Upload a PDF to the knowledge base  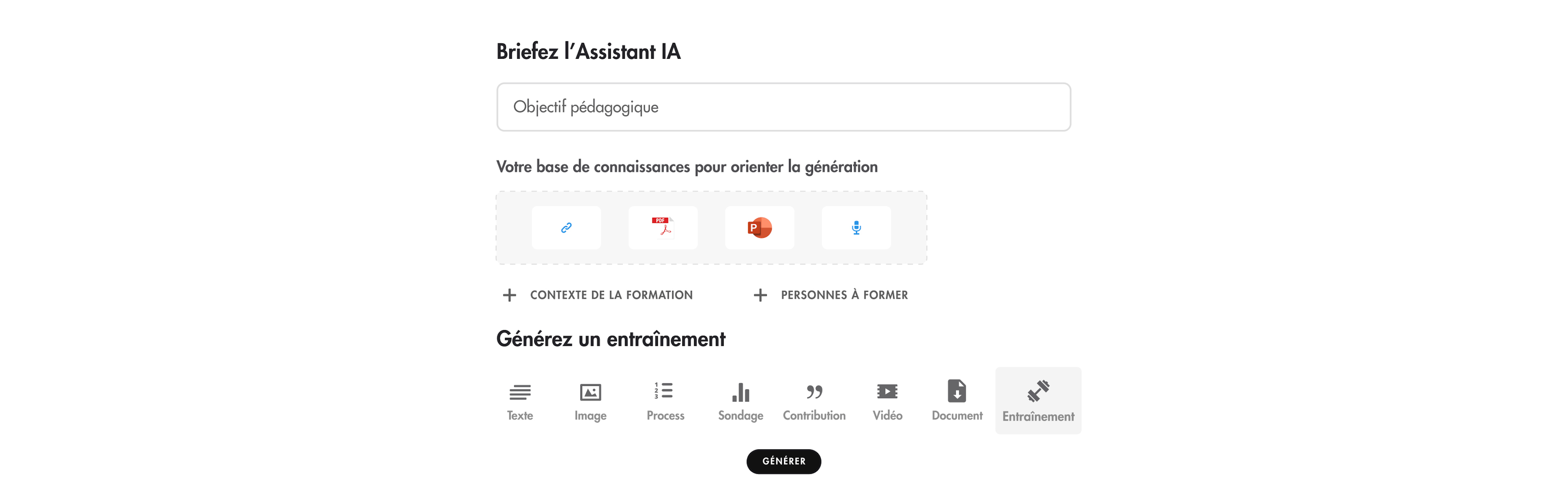pyautogui.click(x=662, y=228)
